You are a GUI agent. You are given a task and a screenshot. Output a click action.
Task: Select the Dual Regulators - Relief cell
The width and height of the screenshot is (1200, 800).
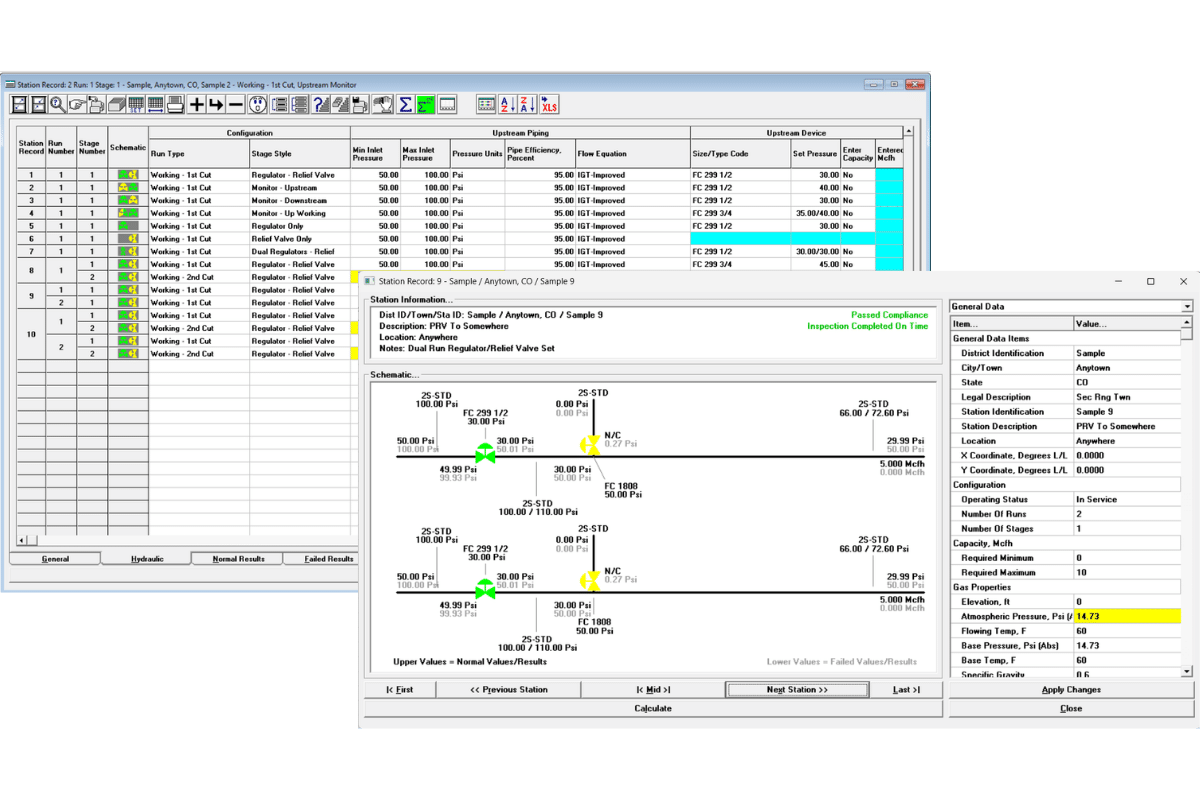click(300, 252)
